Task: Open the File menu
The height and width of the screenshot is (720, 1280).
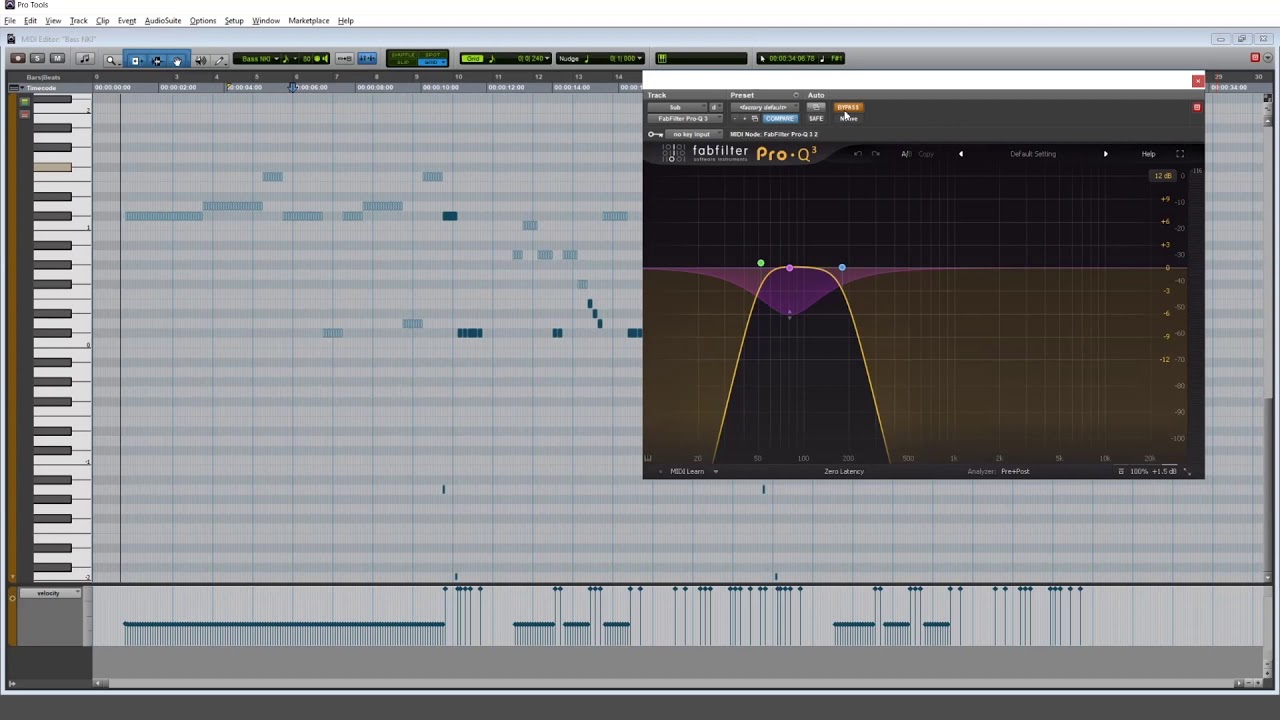Action: point(9,21)
